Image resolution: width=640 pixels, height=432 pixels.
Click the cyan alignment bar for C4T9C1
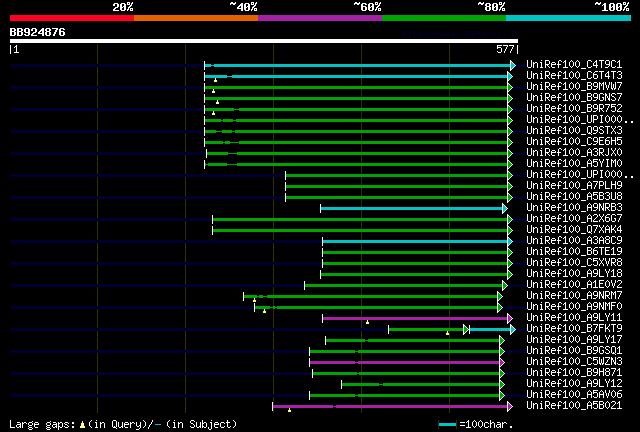358,65
